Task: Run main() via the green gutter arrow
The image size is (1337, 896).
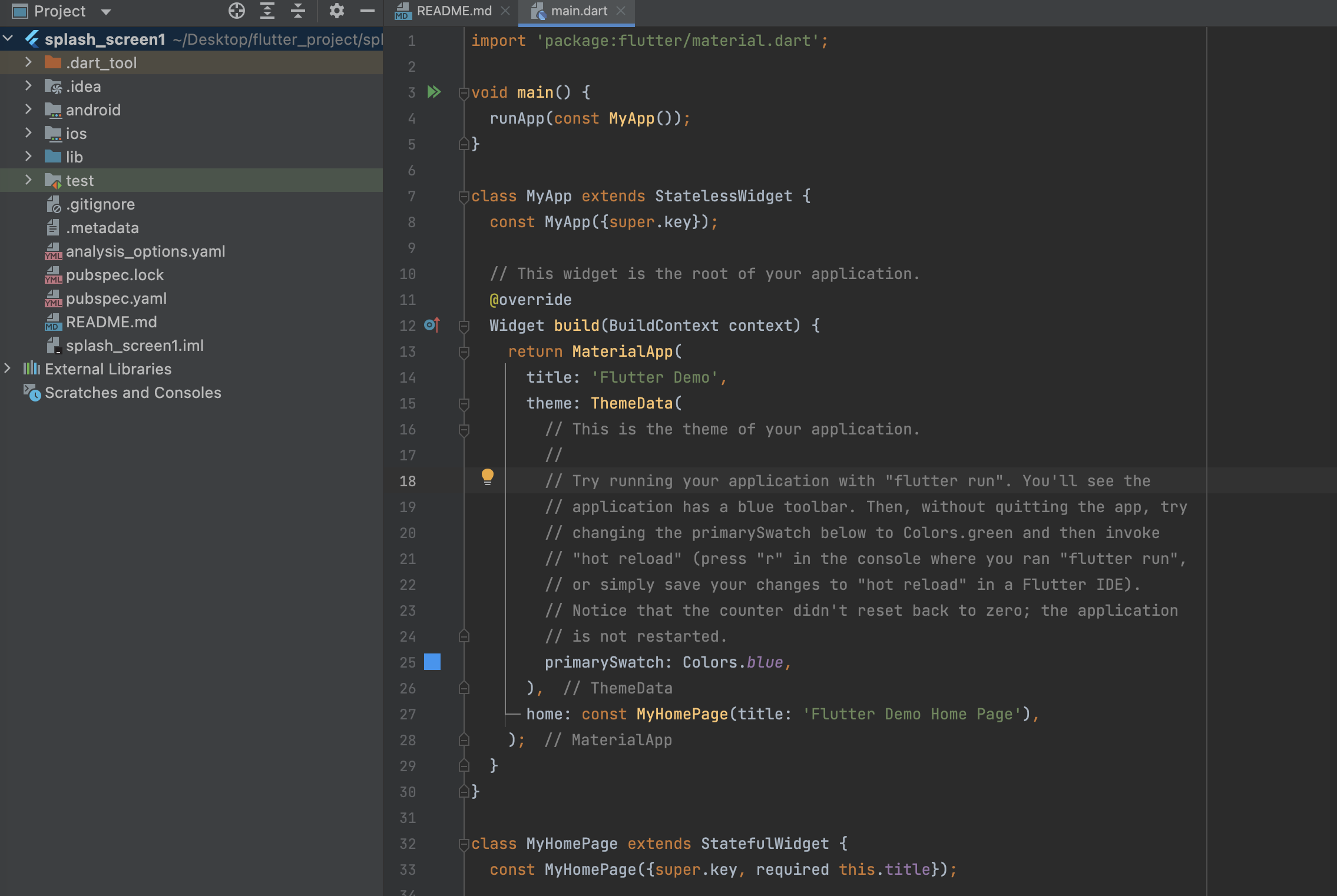Action: coord(434,92)
